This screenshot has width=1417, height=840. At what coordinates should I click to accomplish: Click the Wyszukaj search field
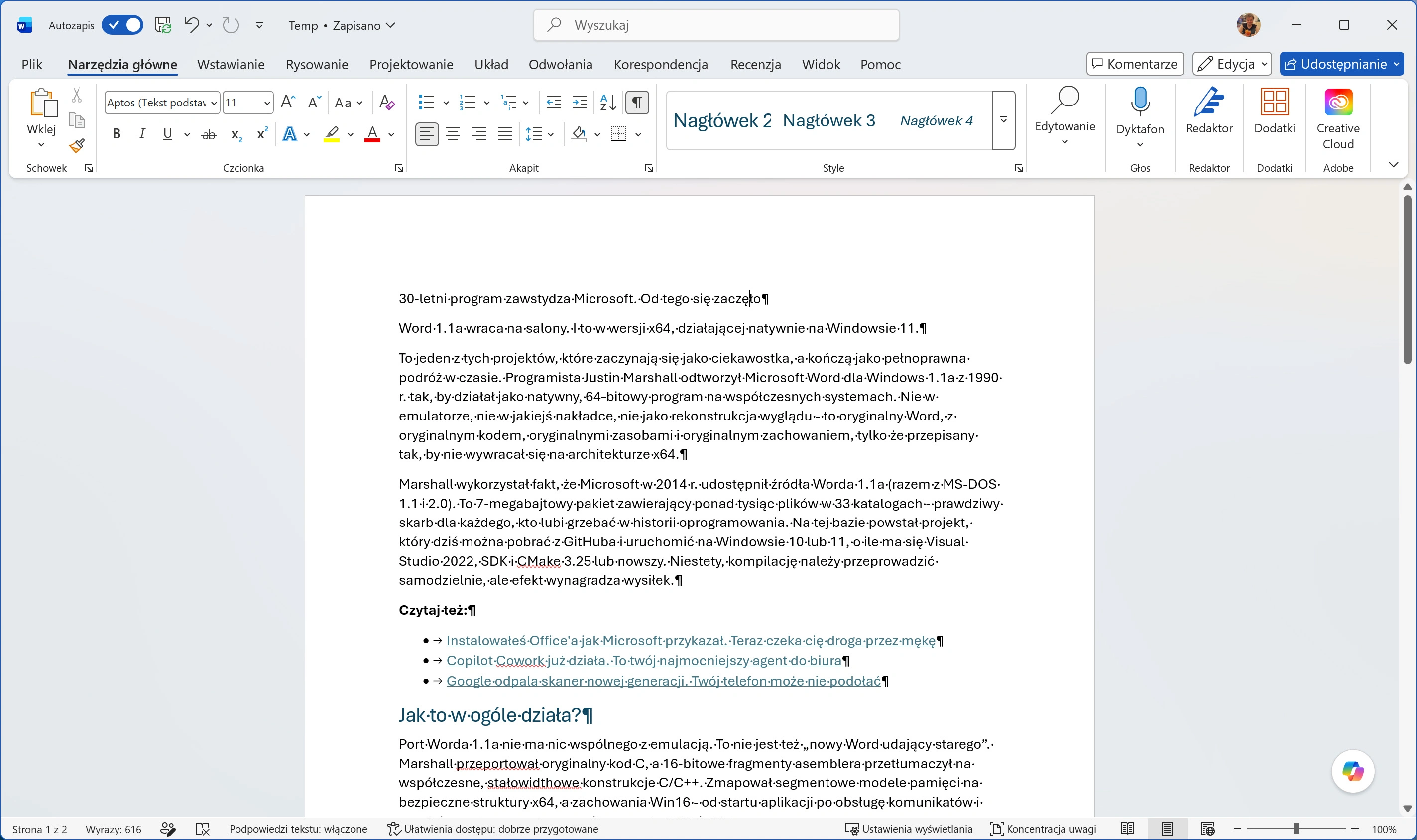click(x=716, y=25)
